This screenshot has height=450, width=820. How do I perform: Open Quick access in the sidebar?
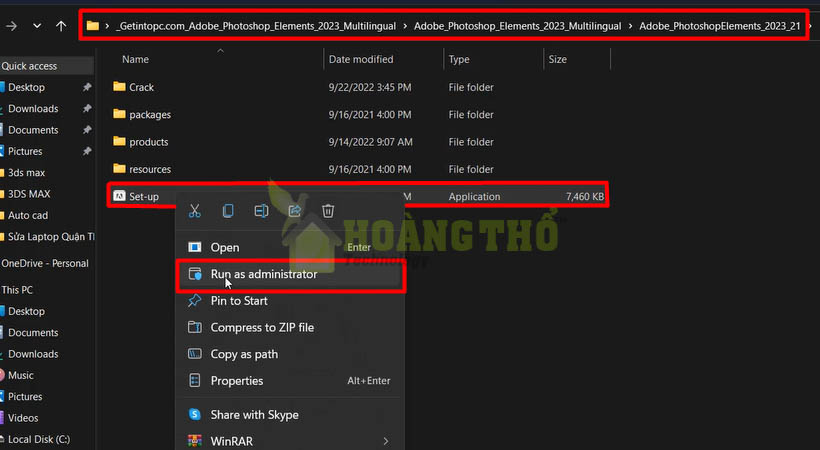point(29,66)
